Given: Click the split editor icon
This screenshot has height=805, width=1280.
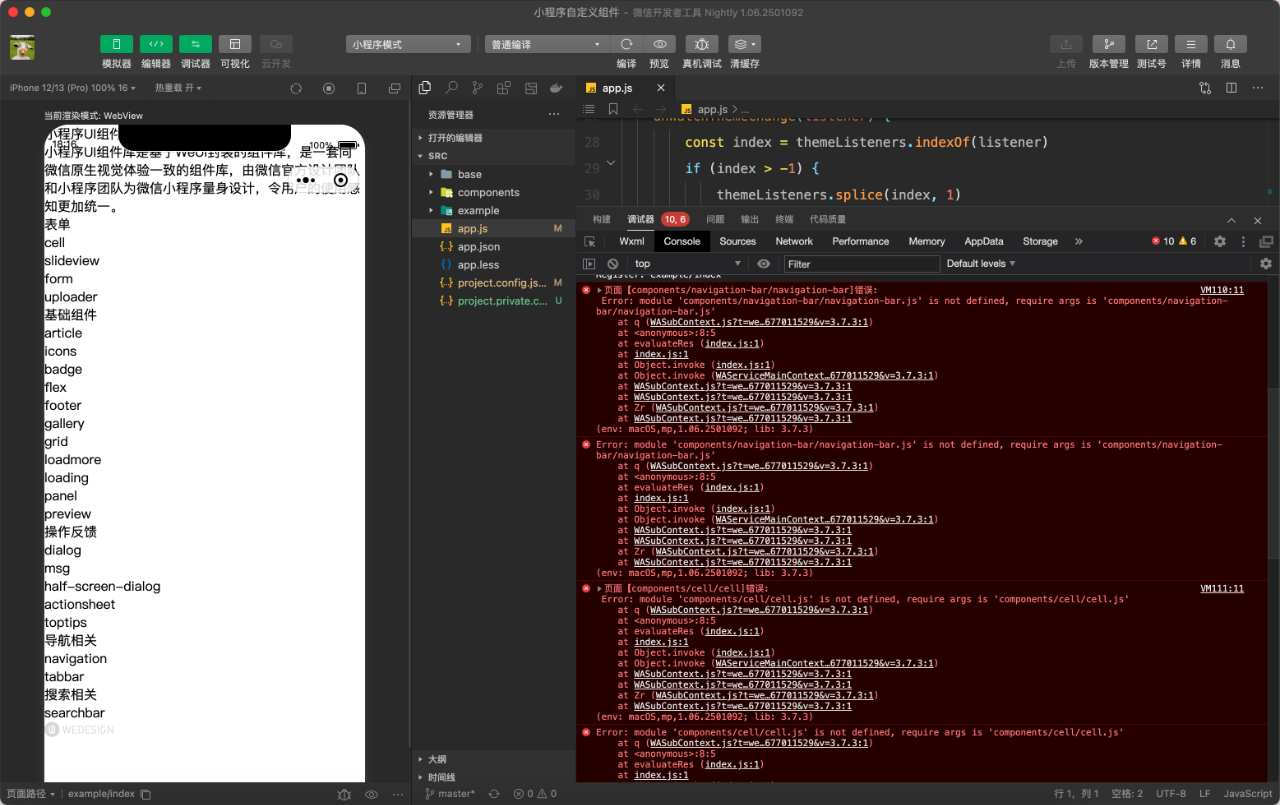Looking at the screenshot, I should click(1231, 88).
